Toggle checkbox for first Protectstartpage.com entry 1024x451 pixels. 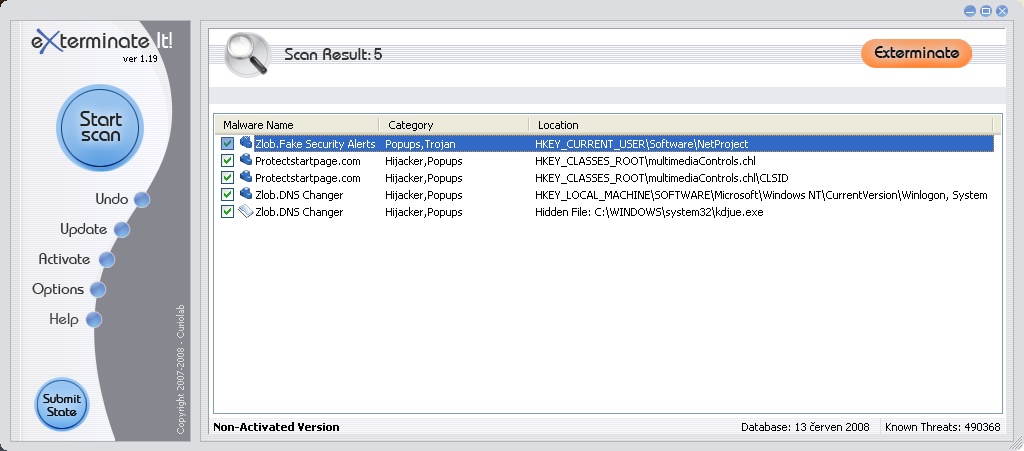(228, 161)
